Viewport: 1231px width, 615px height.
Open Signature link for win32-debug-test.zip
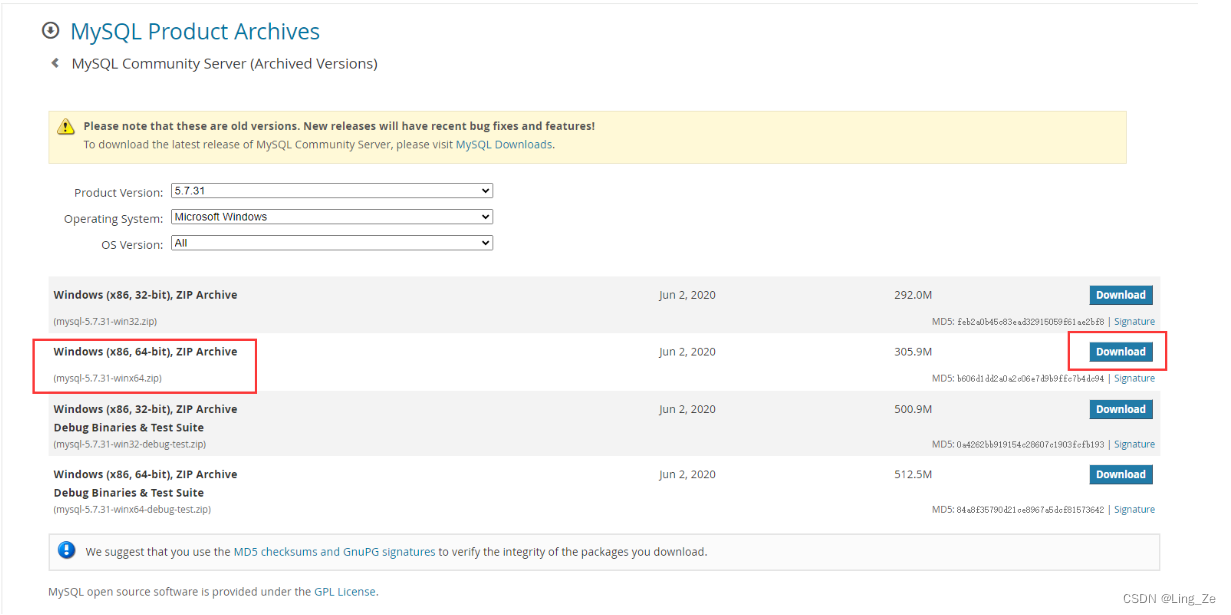[x=1134, y=445]
